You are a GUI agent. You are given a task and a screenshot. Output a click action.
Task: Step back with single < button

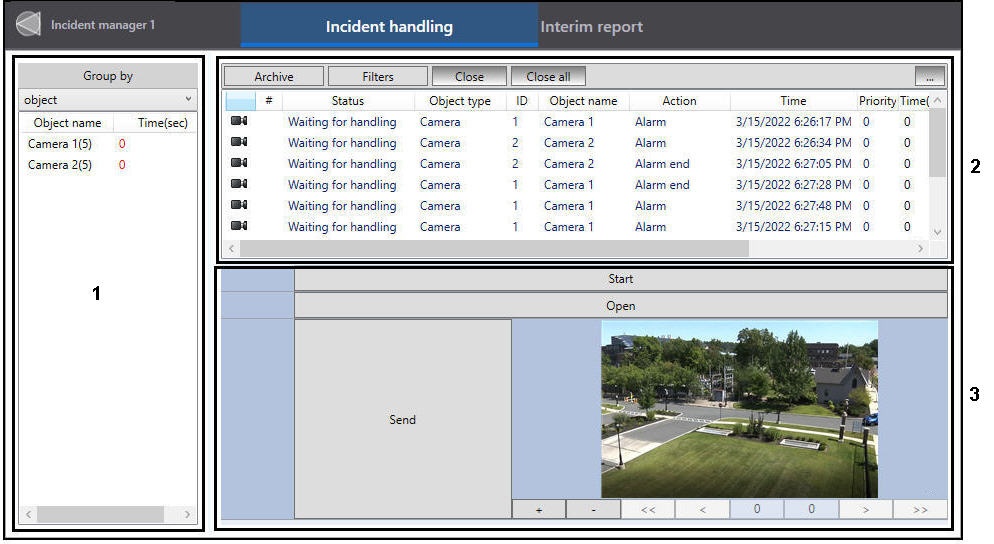pyautogui.click(x=702, y=509)
